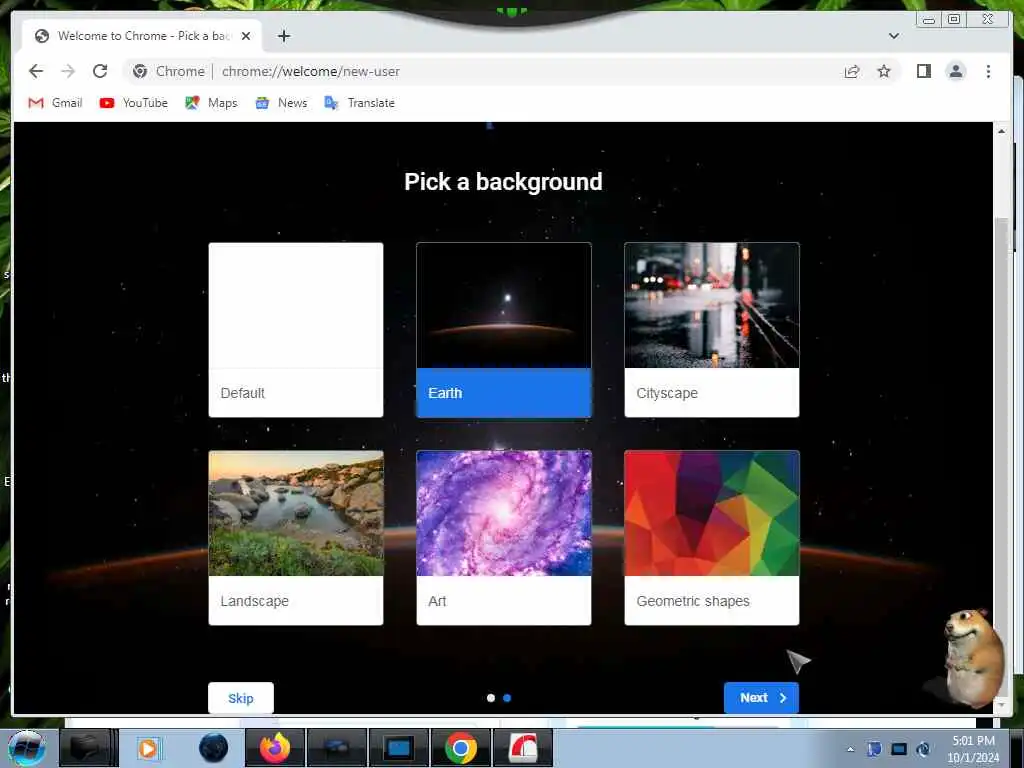Click the page vertical scrollbar

coord(1000,418)
